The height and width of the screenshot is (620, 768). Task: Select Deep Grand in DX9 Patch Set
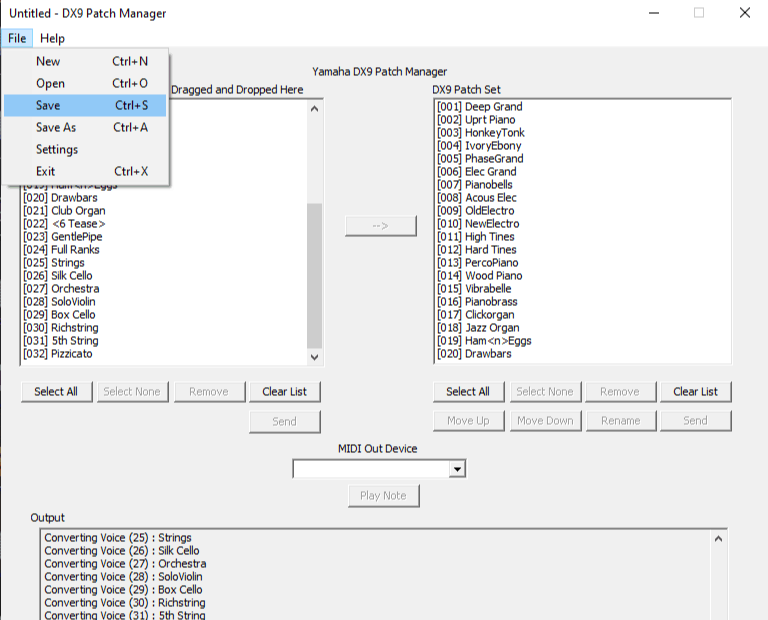pos(493,107)
